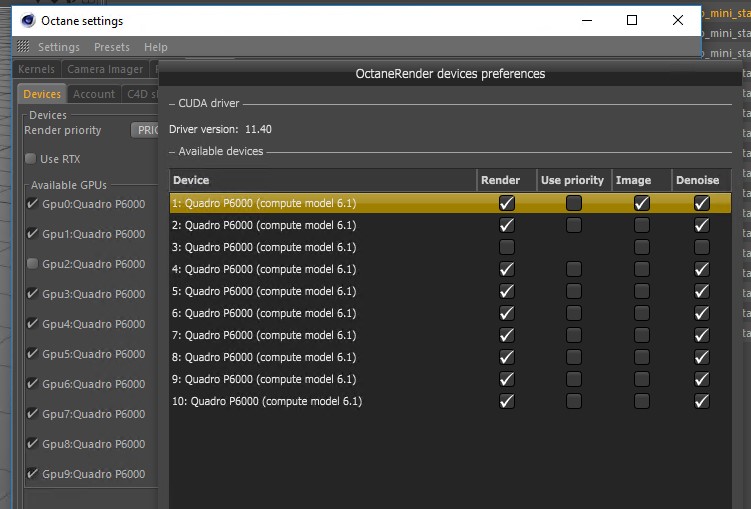
Task: Enable Image checkbox for device 8
Action: [642, 357]
